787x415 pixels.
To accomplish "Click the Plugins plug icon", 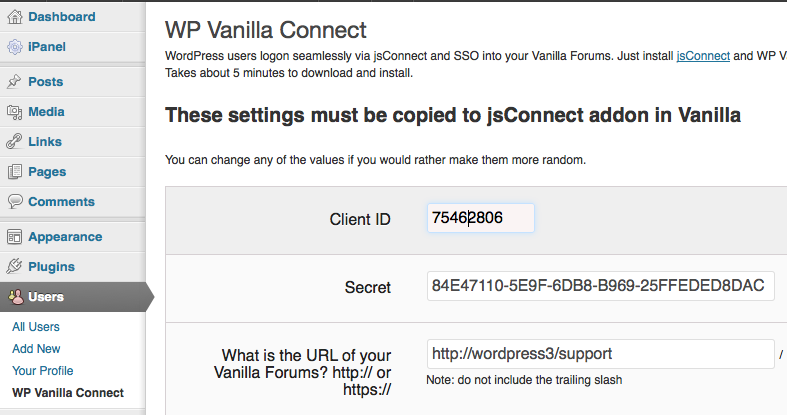I will tap(14, 267).
